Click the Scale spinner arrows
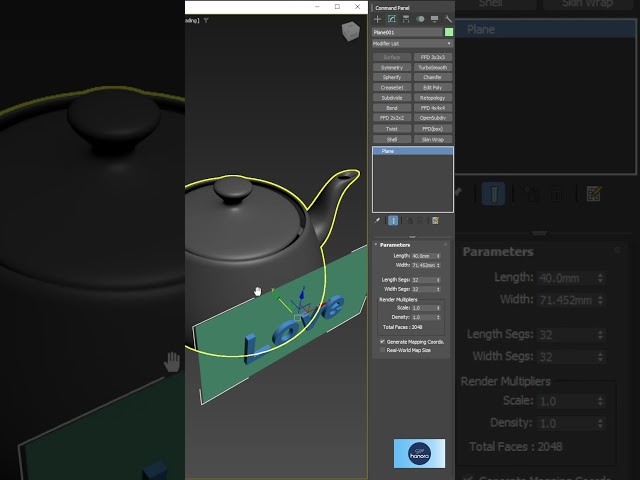Screen dimensions: 640x480 (438, 308)
